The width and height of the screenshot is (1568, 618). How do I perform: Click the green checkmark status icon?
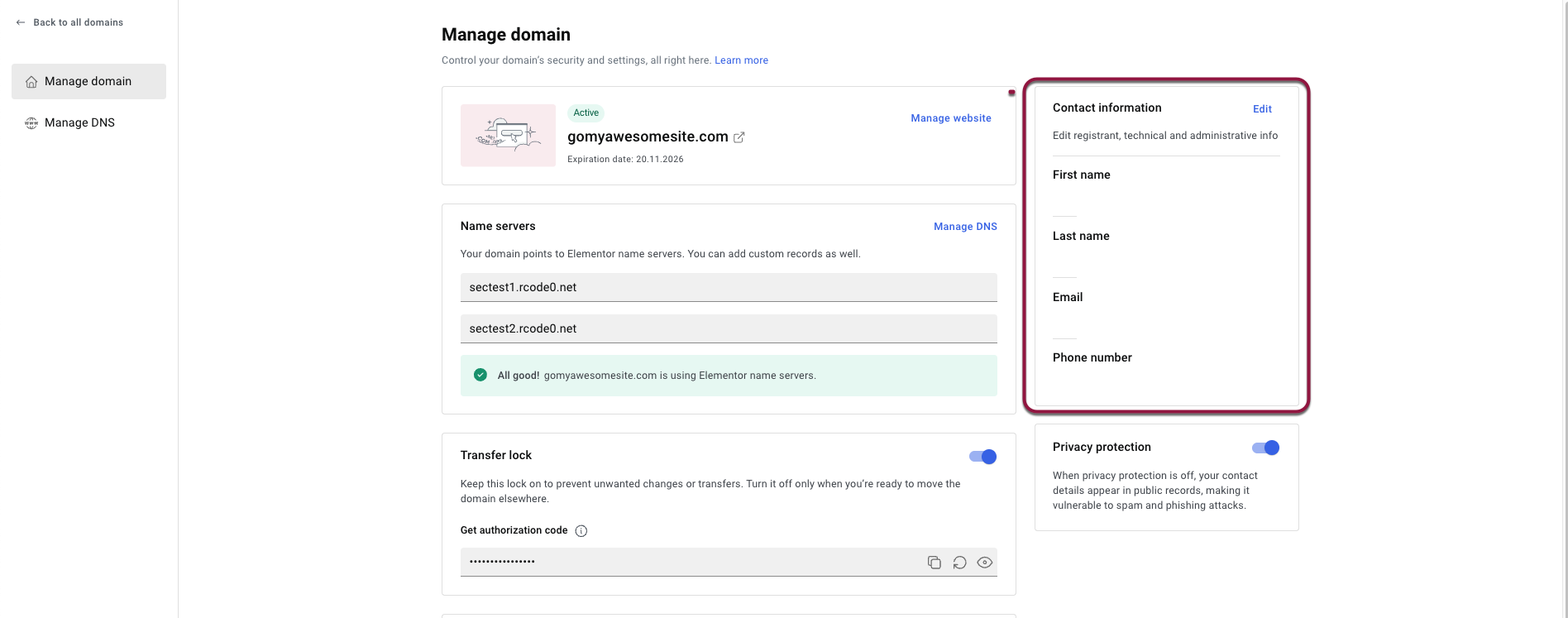point(480,376)
